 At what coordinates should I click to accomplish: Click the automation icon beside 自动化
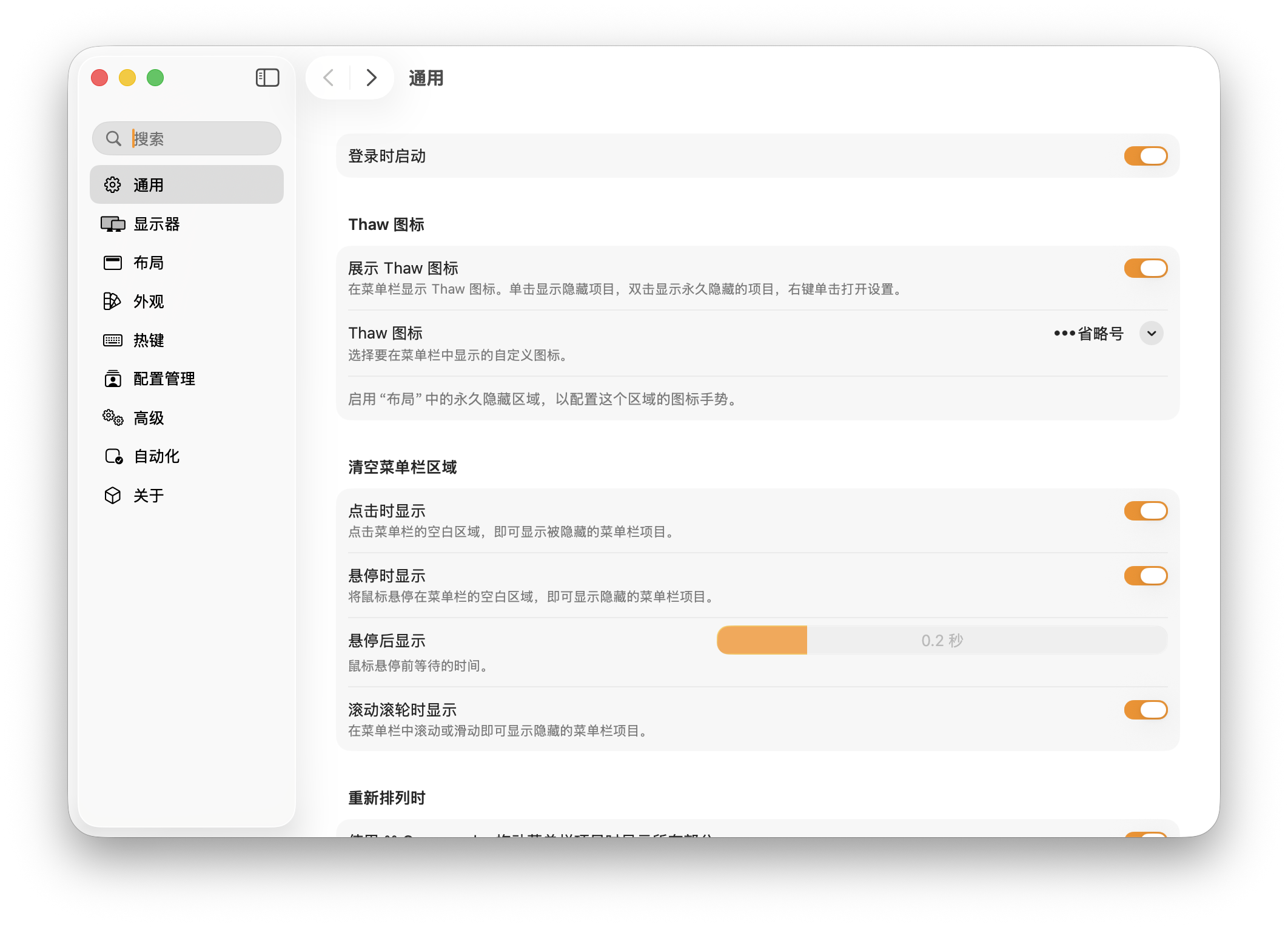click(x=113, y=456)
